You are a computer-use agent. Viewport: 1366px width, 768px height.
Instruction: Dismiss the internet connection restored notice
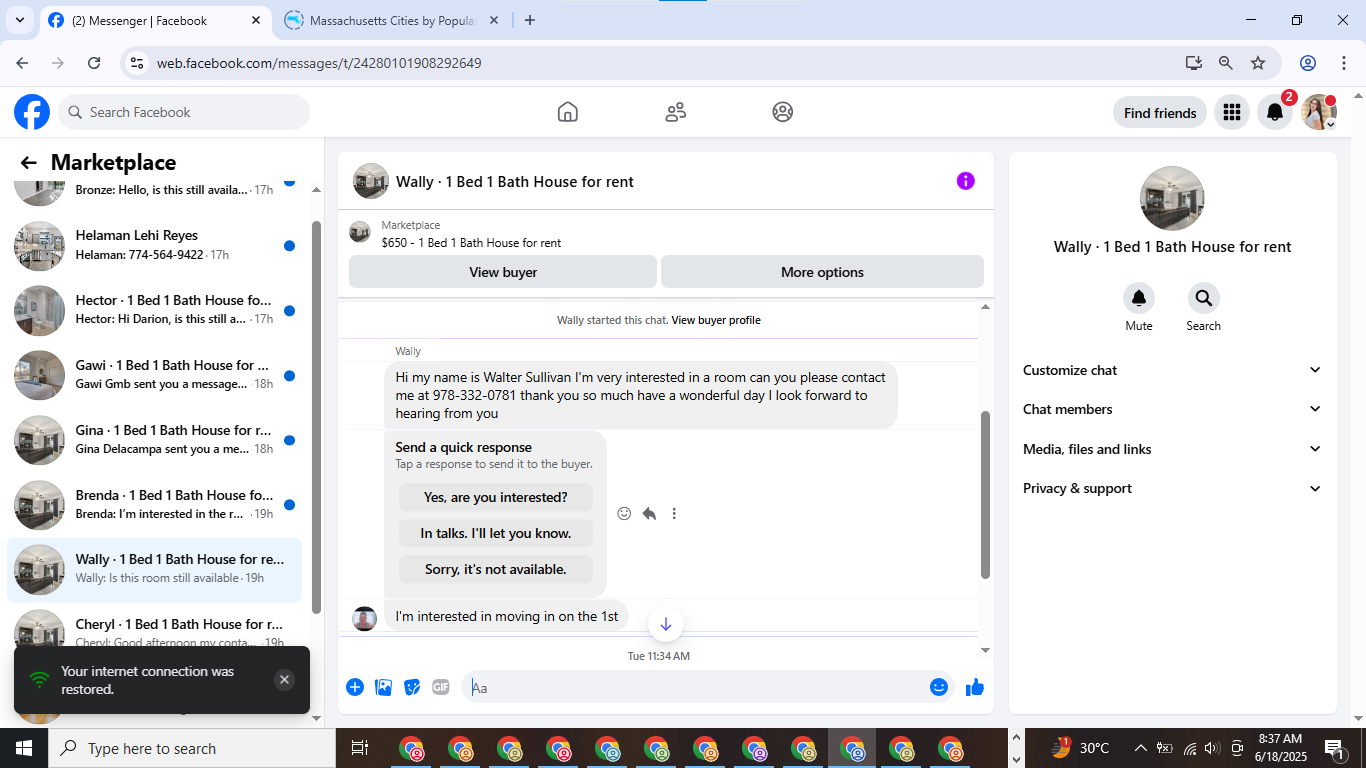[x=284, y=680]
